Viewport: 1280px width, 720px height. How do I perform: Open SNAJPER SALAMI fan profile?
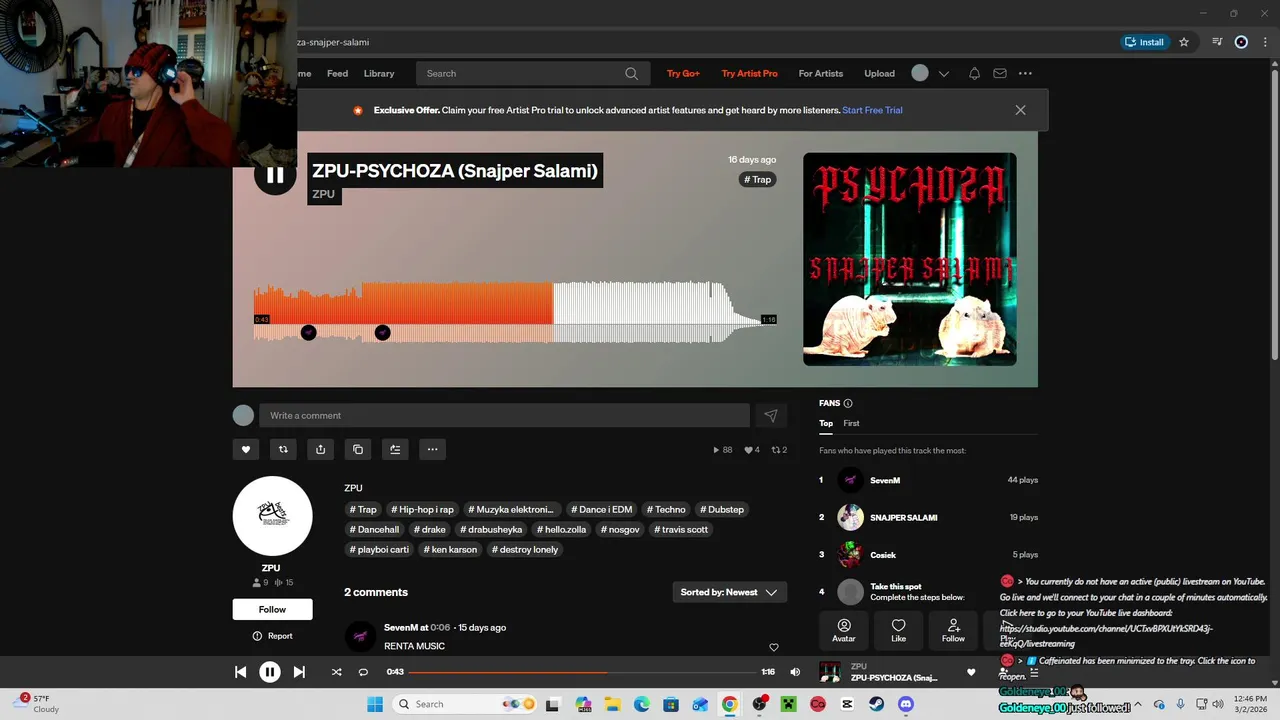[x=903, y=517]
